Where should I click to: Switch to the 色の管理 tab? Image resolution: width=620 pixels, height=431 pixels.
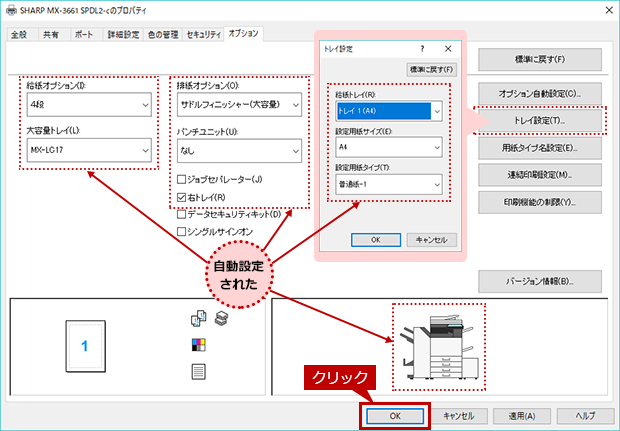click(x=163, y=35)
